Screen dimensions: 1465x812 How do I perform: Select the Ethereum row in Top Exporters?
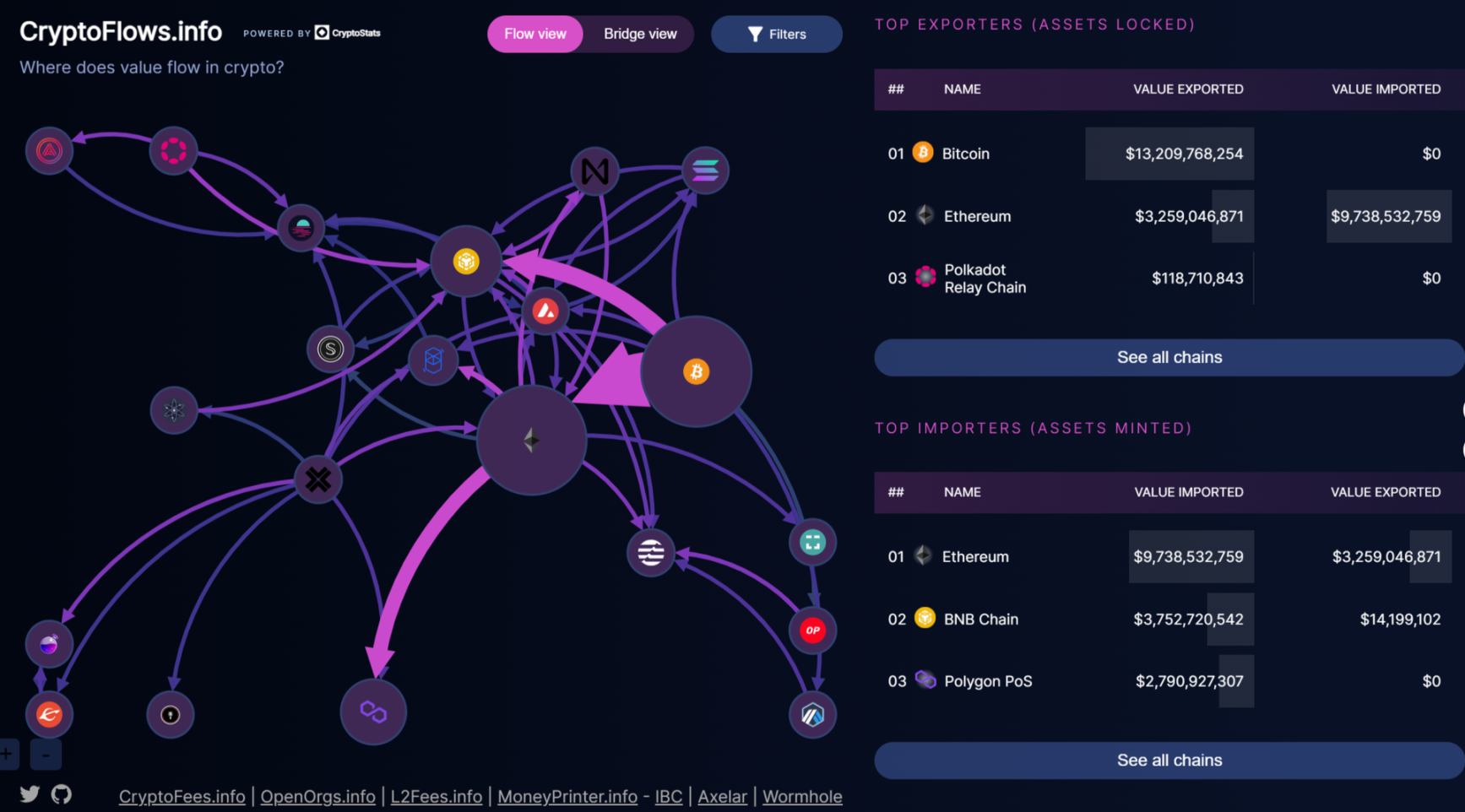tap(1169, 216)
